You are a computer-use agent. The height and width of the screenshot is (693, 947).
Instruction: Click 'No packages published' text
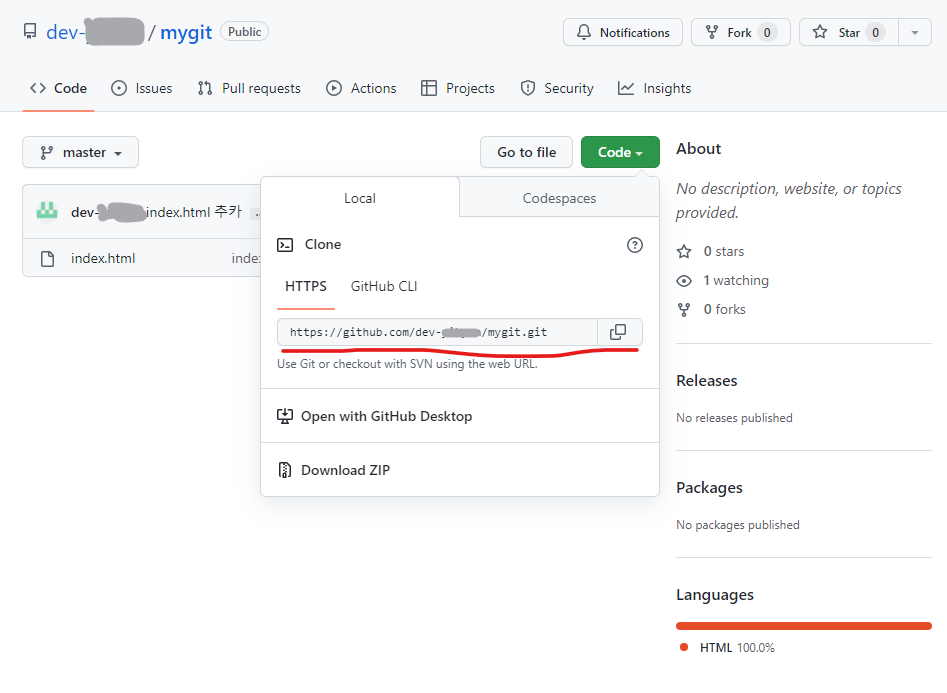(738, 525)
